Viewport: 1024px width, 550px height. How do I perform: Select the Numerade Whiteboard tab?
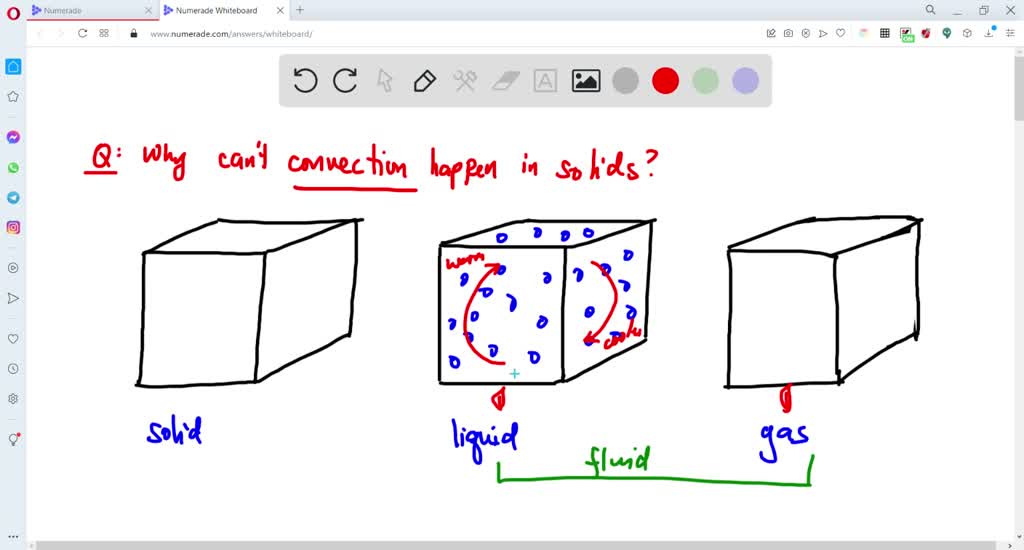coord(216,10)
